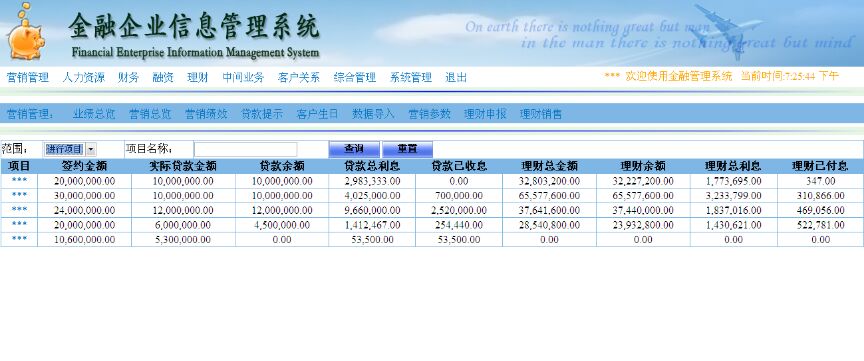Select the 4,500,000.00 loan balance cell
The width and height of the screenshot is (864, 361).
282,225
